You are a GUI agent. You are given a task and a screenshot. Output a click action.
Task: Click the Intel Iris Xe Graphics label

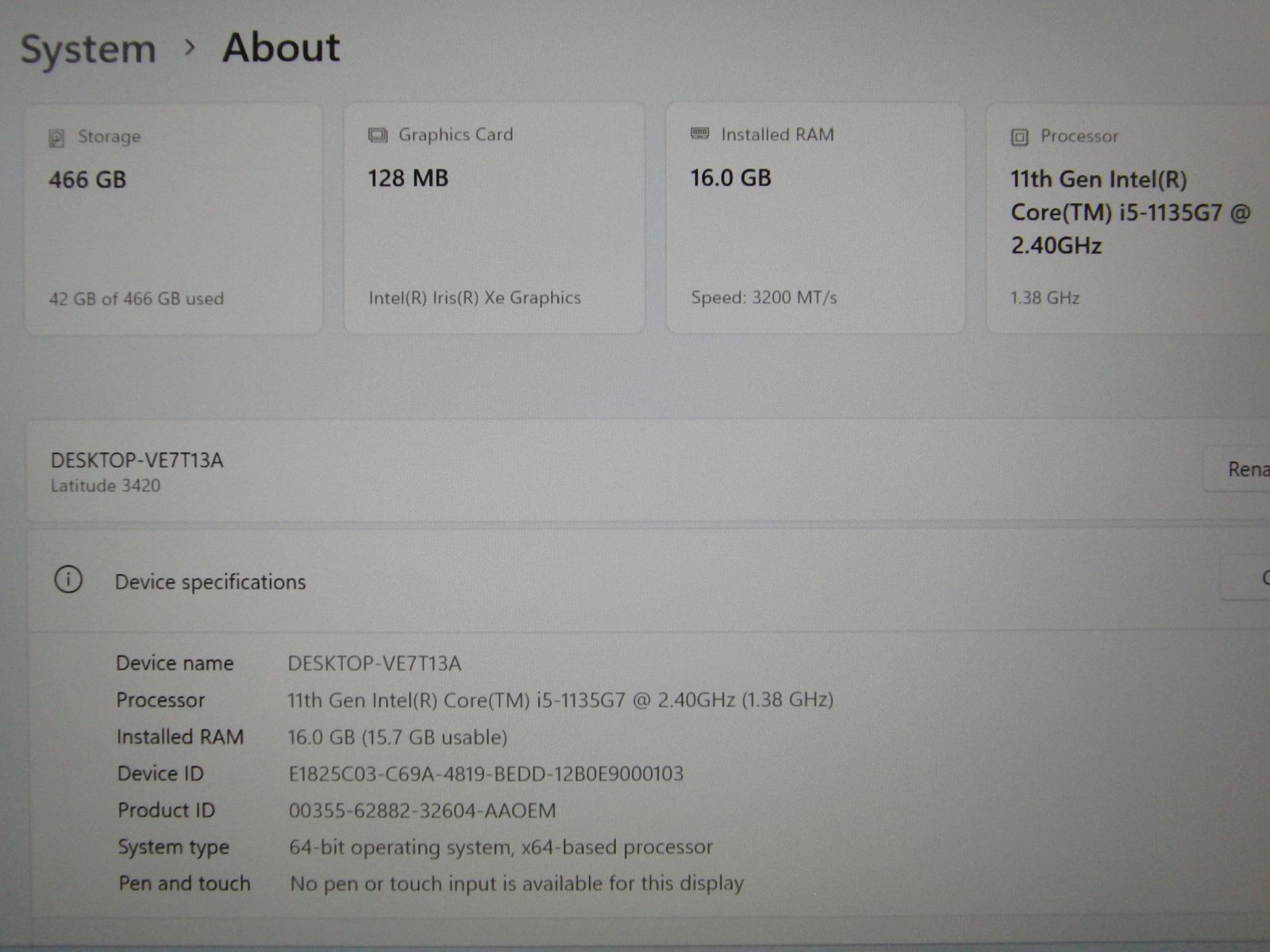click(475, 297)
